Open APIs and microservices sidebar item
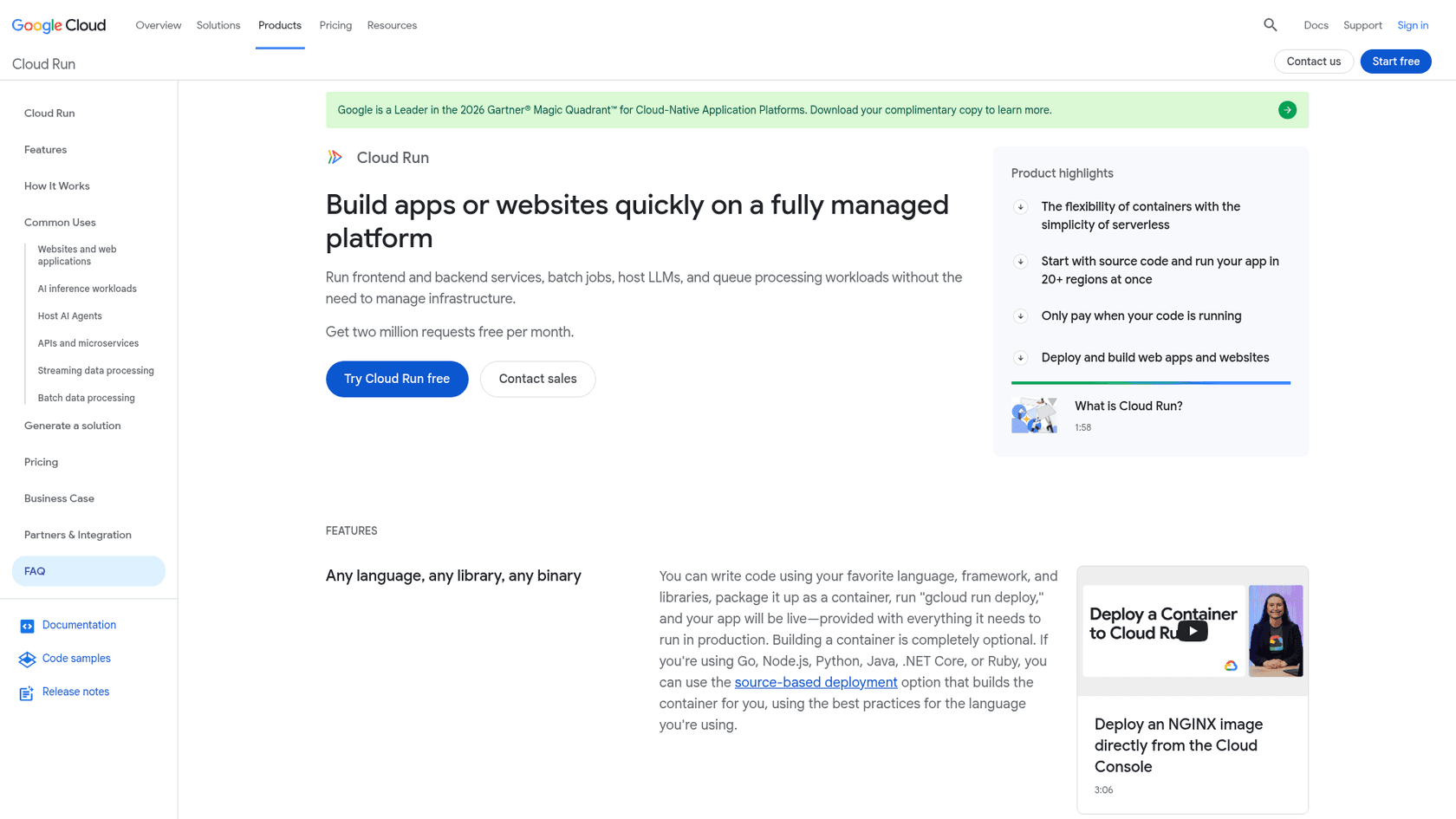1456x819 pixels. pyautogui.click(x=88, y=343)
